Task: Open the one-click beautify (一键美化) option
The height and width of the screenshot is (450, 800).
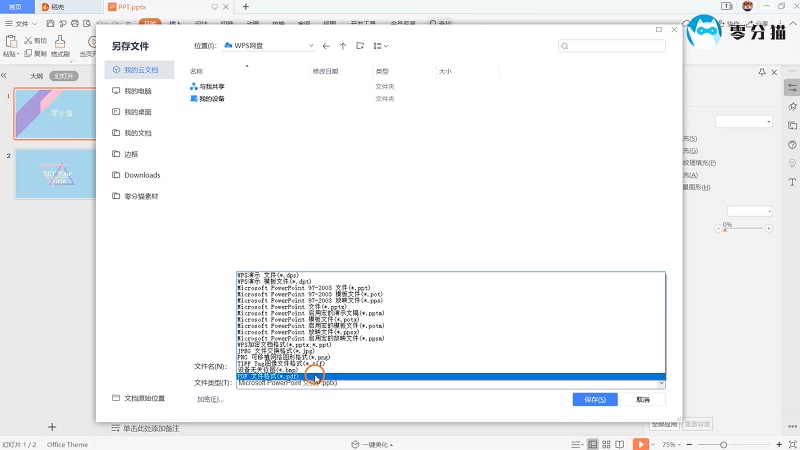Action: pos(373,444)
